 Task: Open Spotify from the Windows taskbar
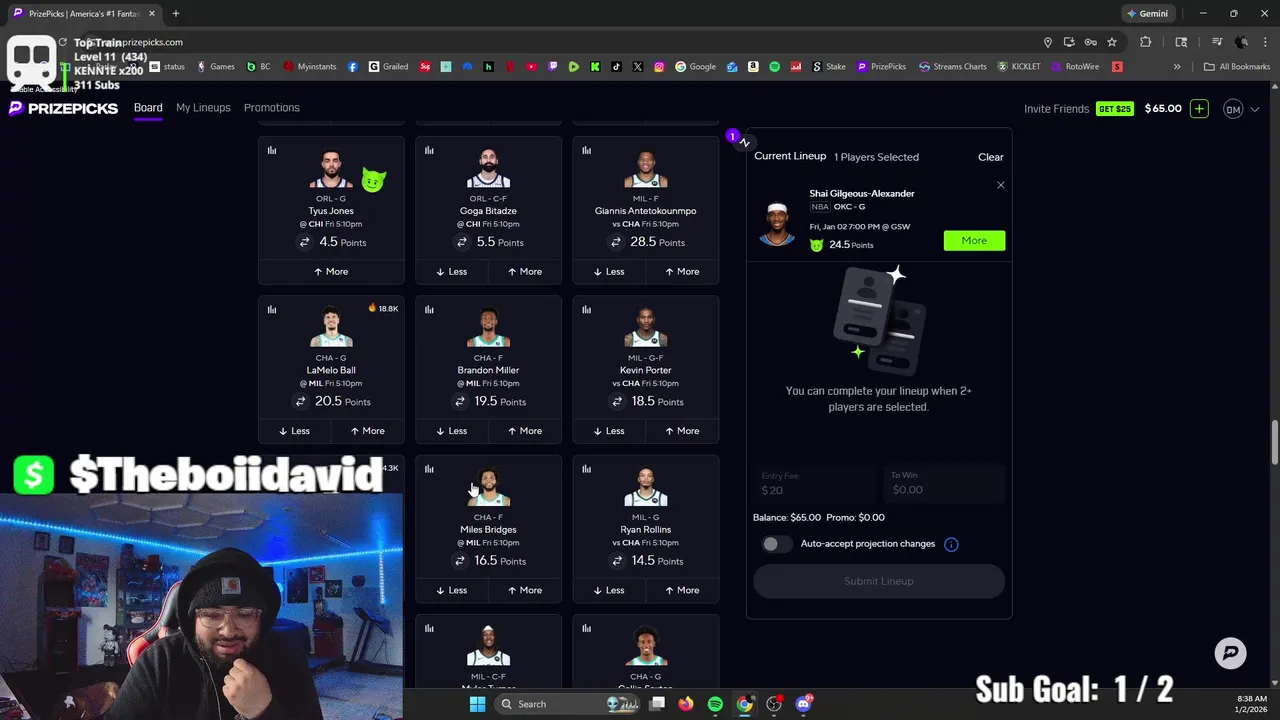715,704
